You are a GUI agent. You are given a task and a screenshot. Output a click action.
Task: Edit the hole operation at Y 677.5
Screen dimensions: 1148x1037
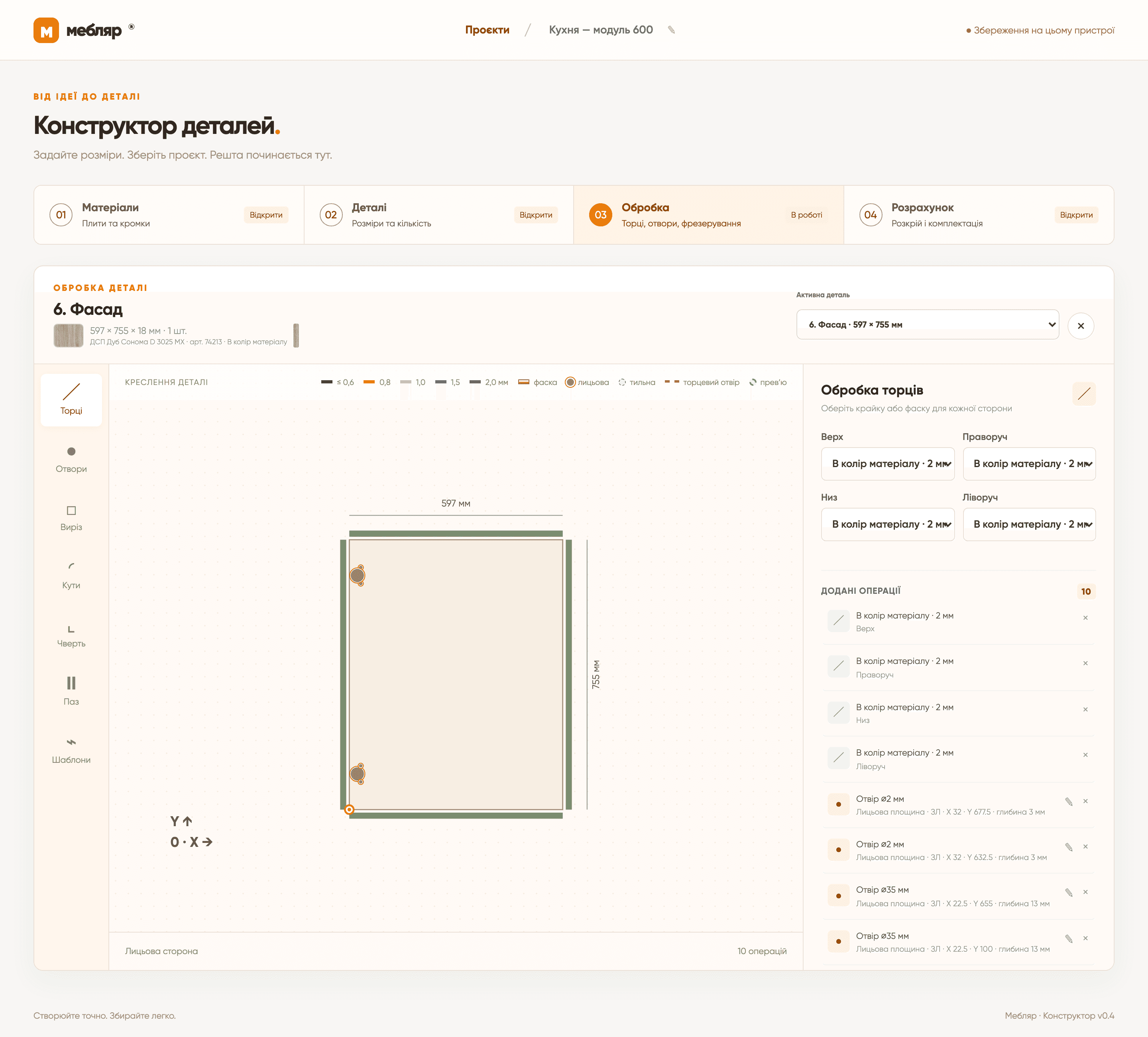click(x=1069, y=802)
